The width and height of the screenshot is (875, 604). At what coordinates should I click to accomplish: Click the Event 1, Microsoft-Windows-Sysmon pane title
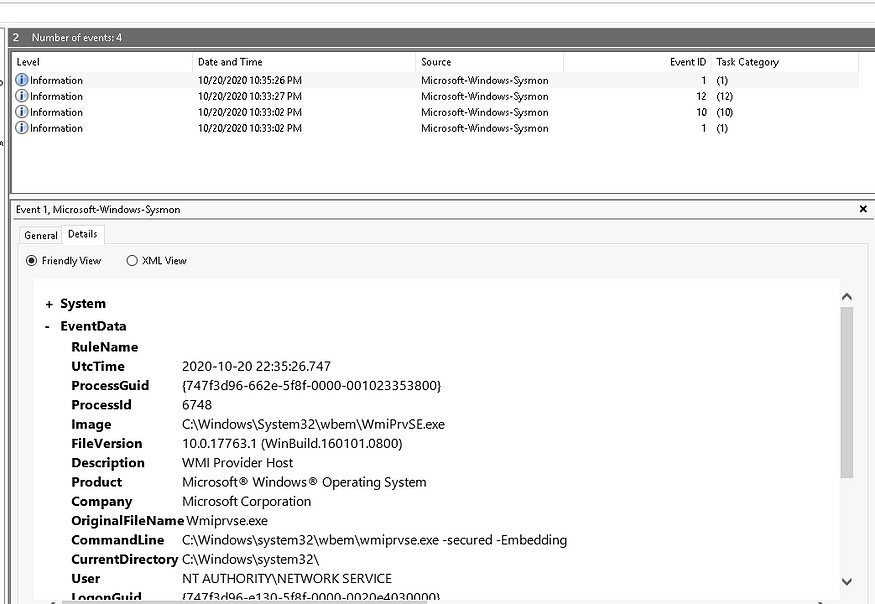click(98, 209)
